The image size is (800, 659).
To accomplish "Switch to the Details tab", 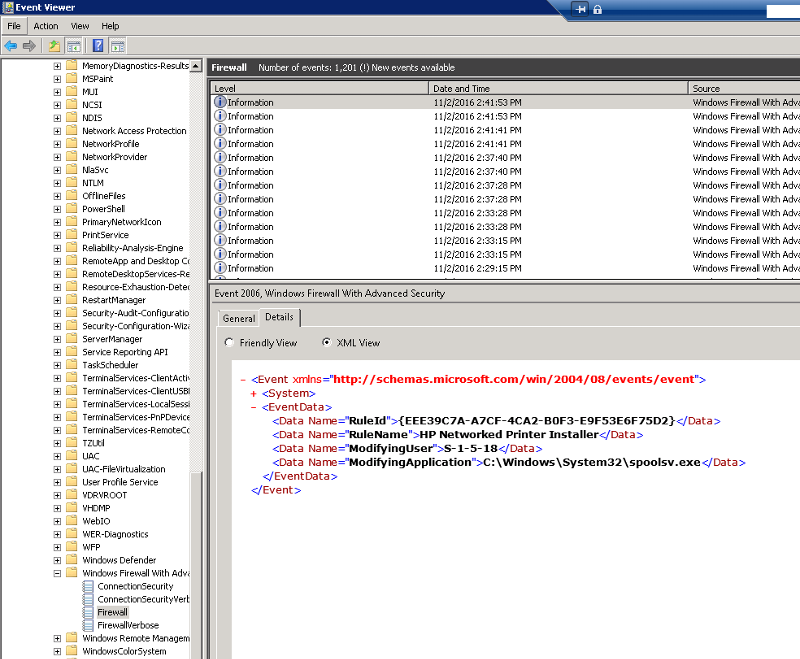I will (280, 317).
